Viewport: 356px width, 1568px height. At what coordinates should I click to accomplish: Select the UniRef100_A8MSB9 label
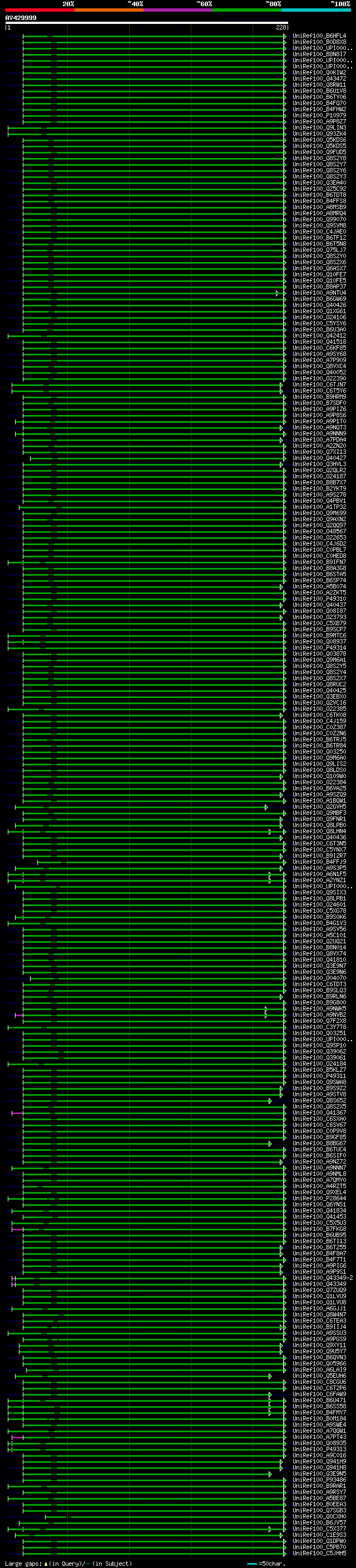click(x=319, y=207)
